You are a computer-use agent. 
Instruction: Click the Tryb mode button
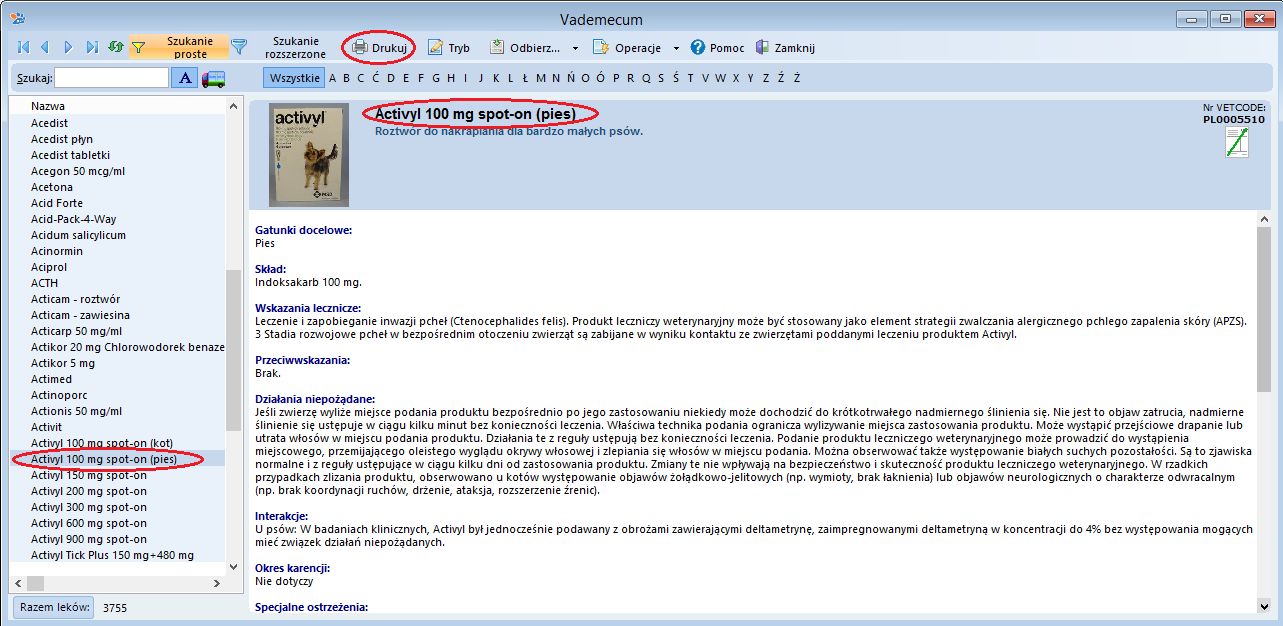coord(448,47)
